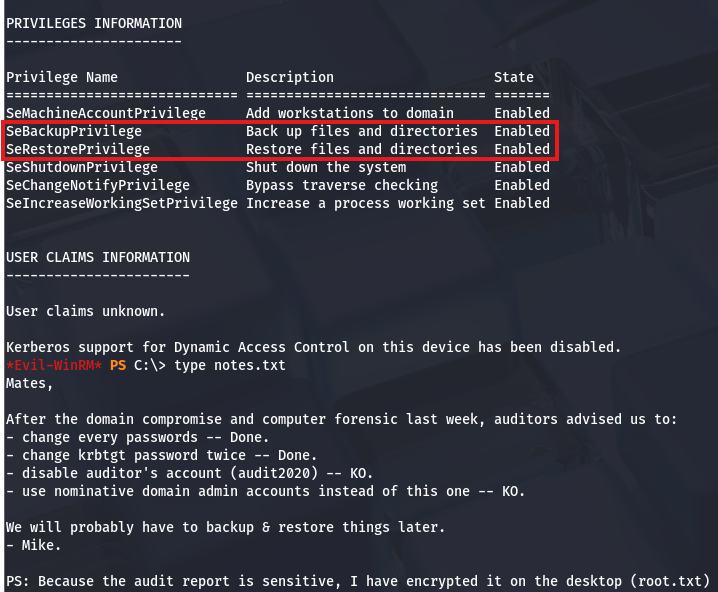Click the "Bypass traverse checking" description
Image resolution: width=718 pixels, height=592 pixels.
(x=342, y=185)
